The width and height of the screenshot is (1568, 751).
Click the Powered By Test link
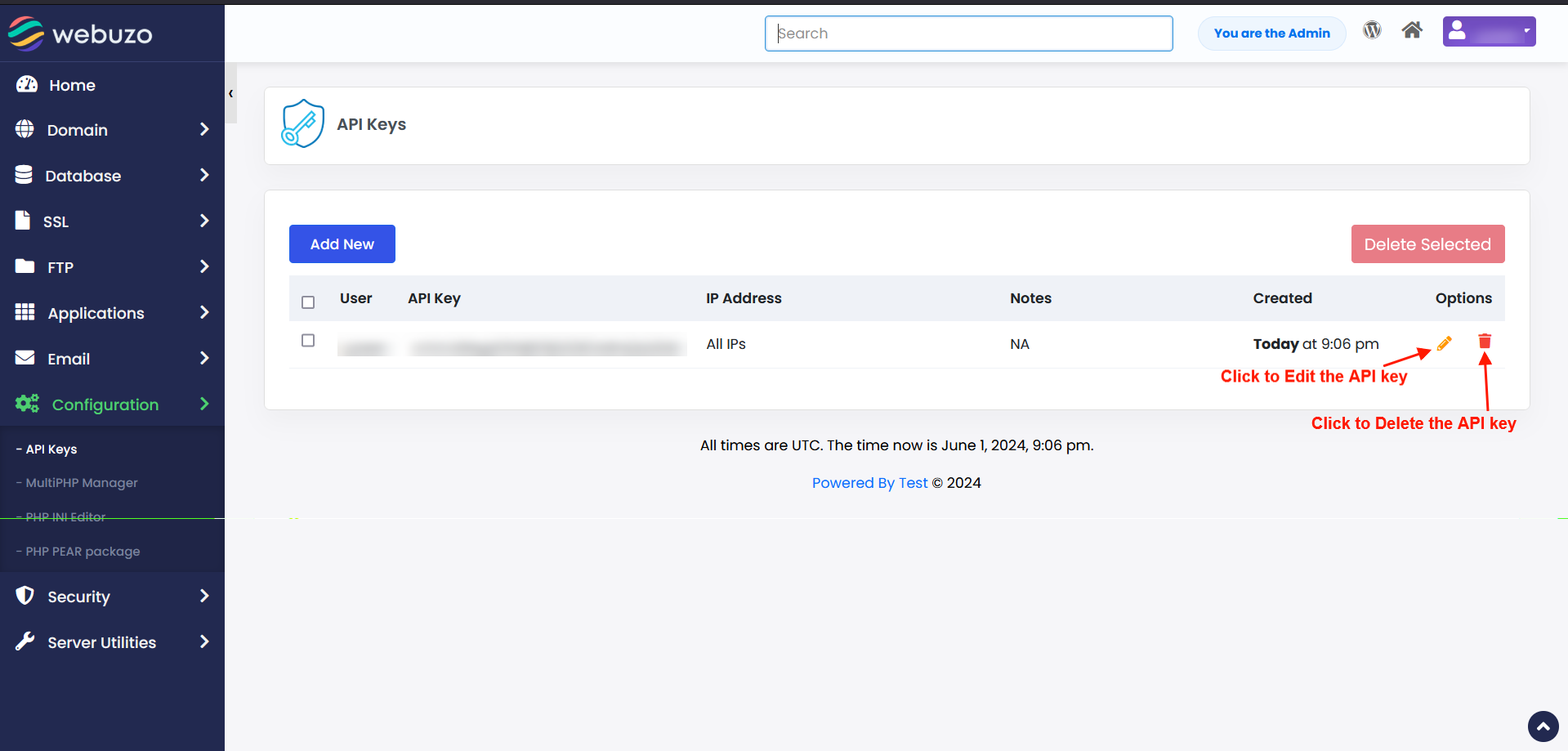869,483
